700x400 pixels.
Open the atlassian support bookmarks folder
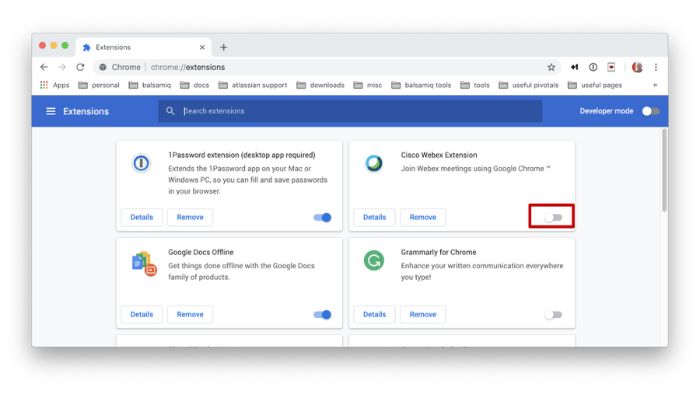coord(253,85)
